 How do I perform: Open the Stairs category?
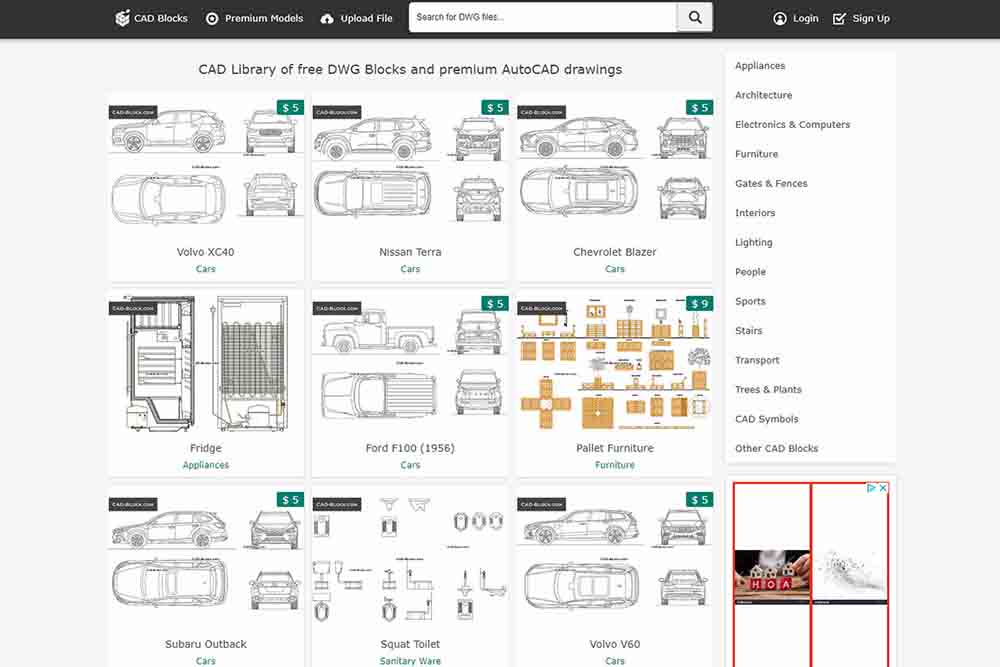coord(749,330)
